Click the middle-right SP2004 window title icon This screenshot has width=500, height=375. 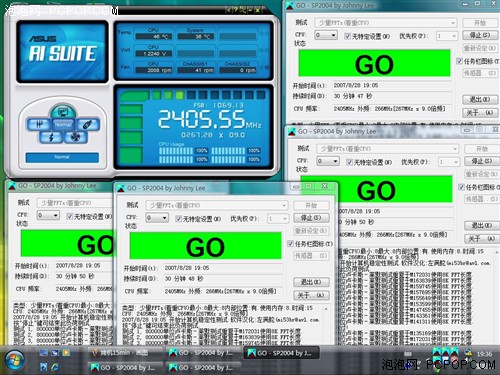pos(292,132)
